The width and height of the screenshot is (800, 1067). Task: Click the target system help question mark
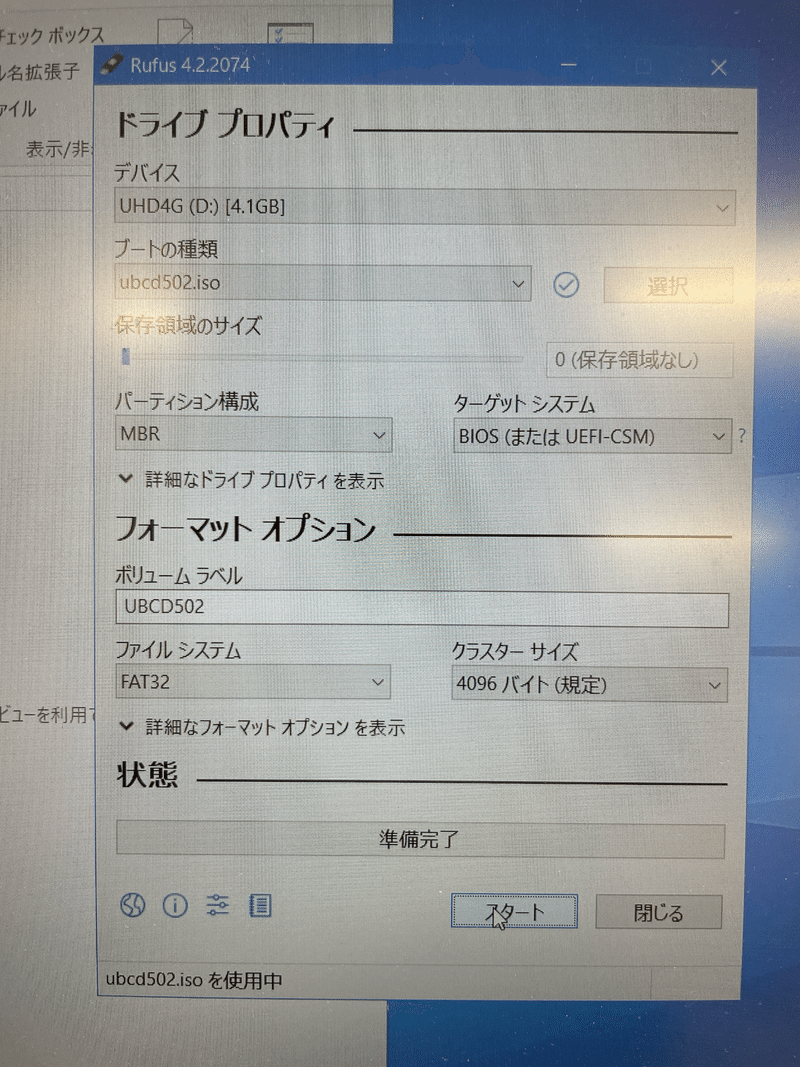pos(741,436)
